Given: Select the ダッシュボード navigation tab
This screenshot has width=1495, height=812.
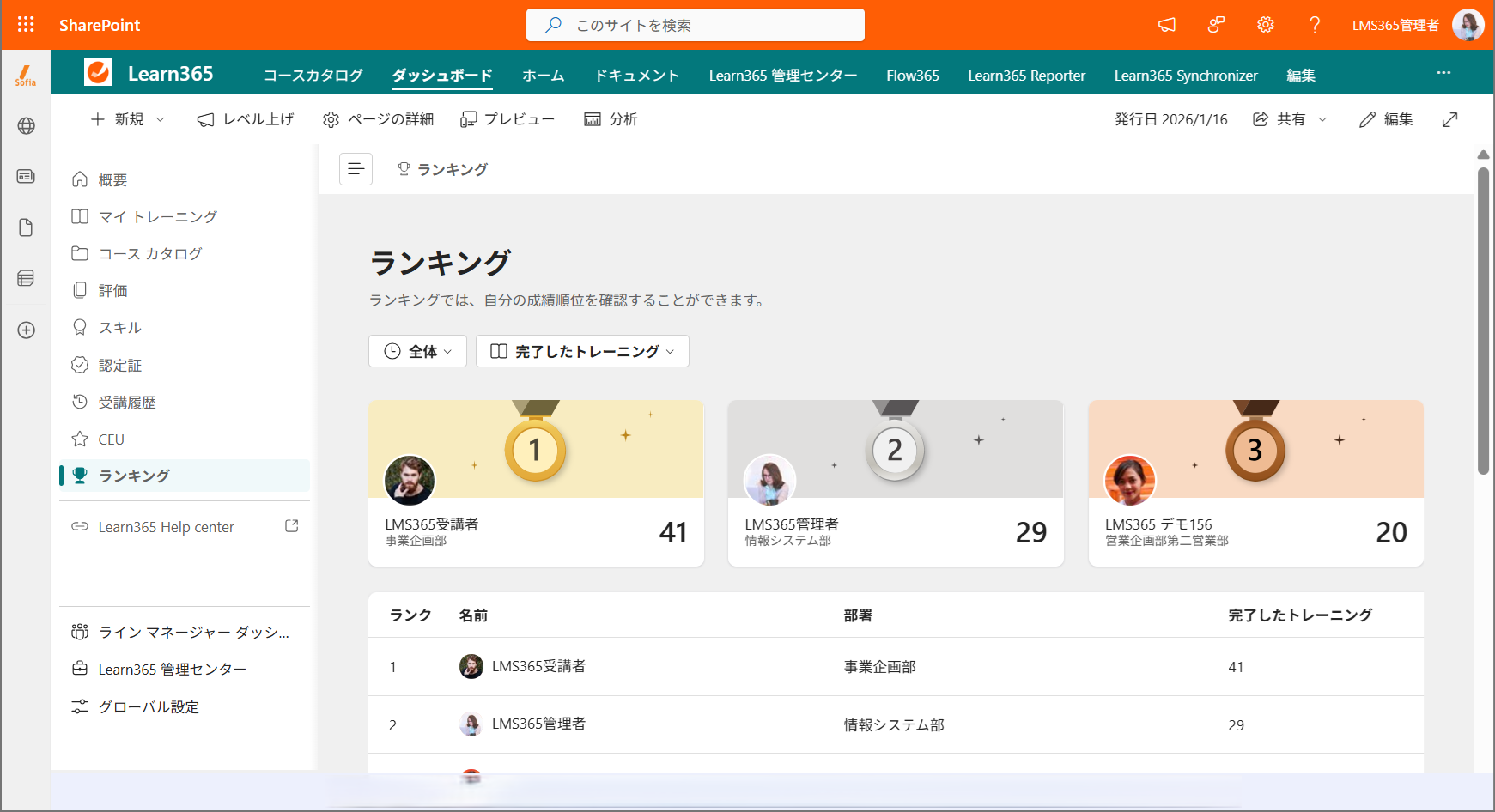Looking at the screenshot, I should point(442,76).
